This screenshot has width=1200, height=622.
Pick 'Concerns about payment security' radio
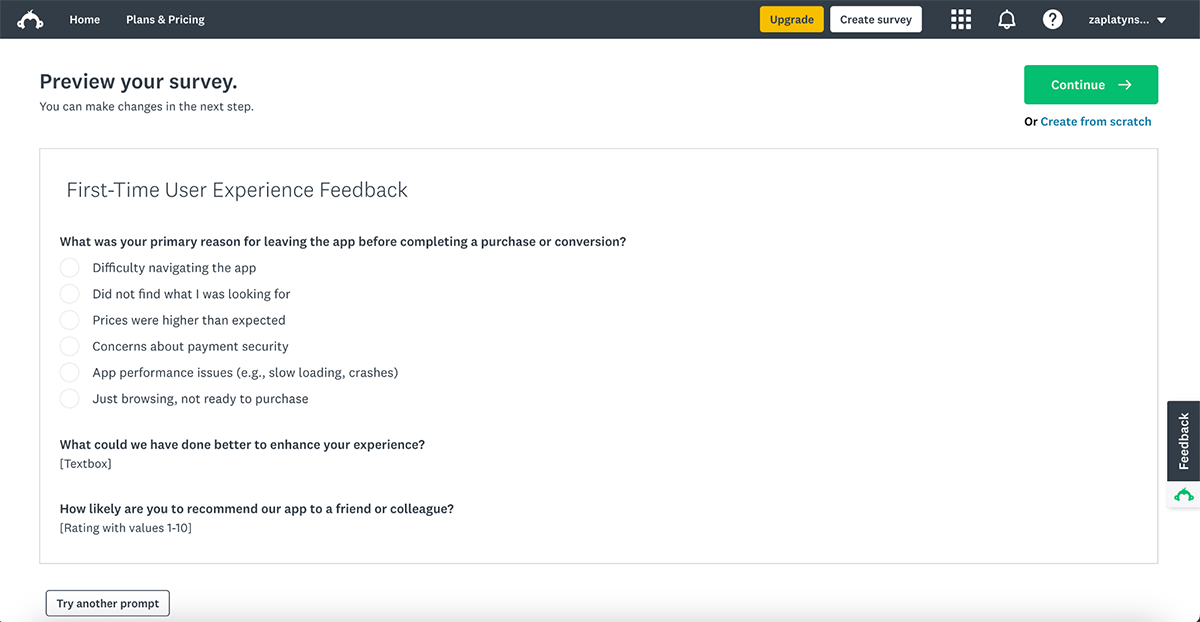pos(69,346)
